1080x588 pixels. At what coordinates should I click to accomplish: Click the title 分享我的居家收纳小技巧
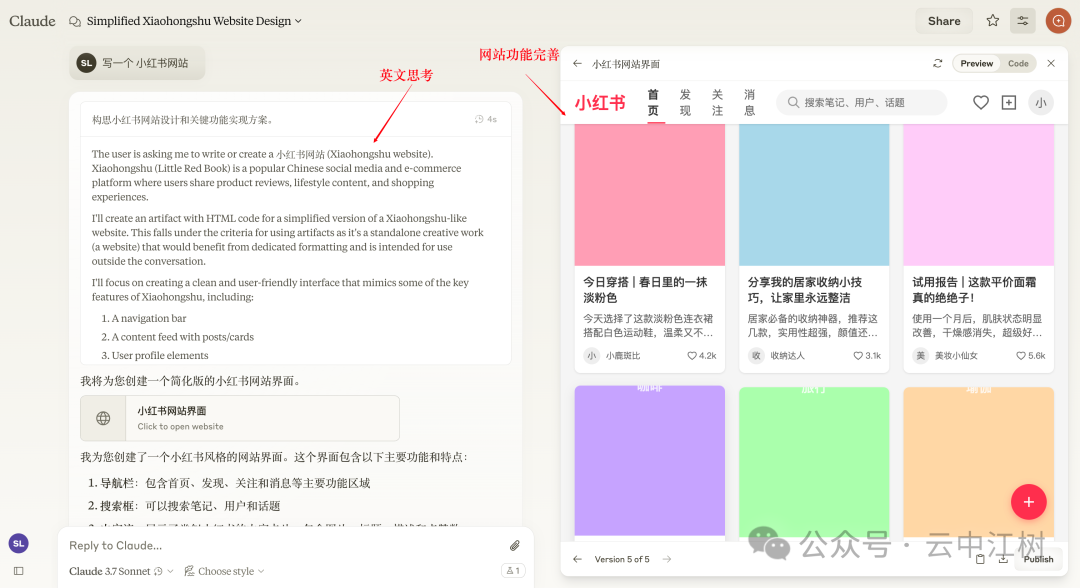pyautogui.click(x=804, y=290)
